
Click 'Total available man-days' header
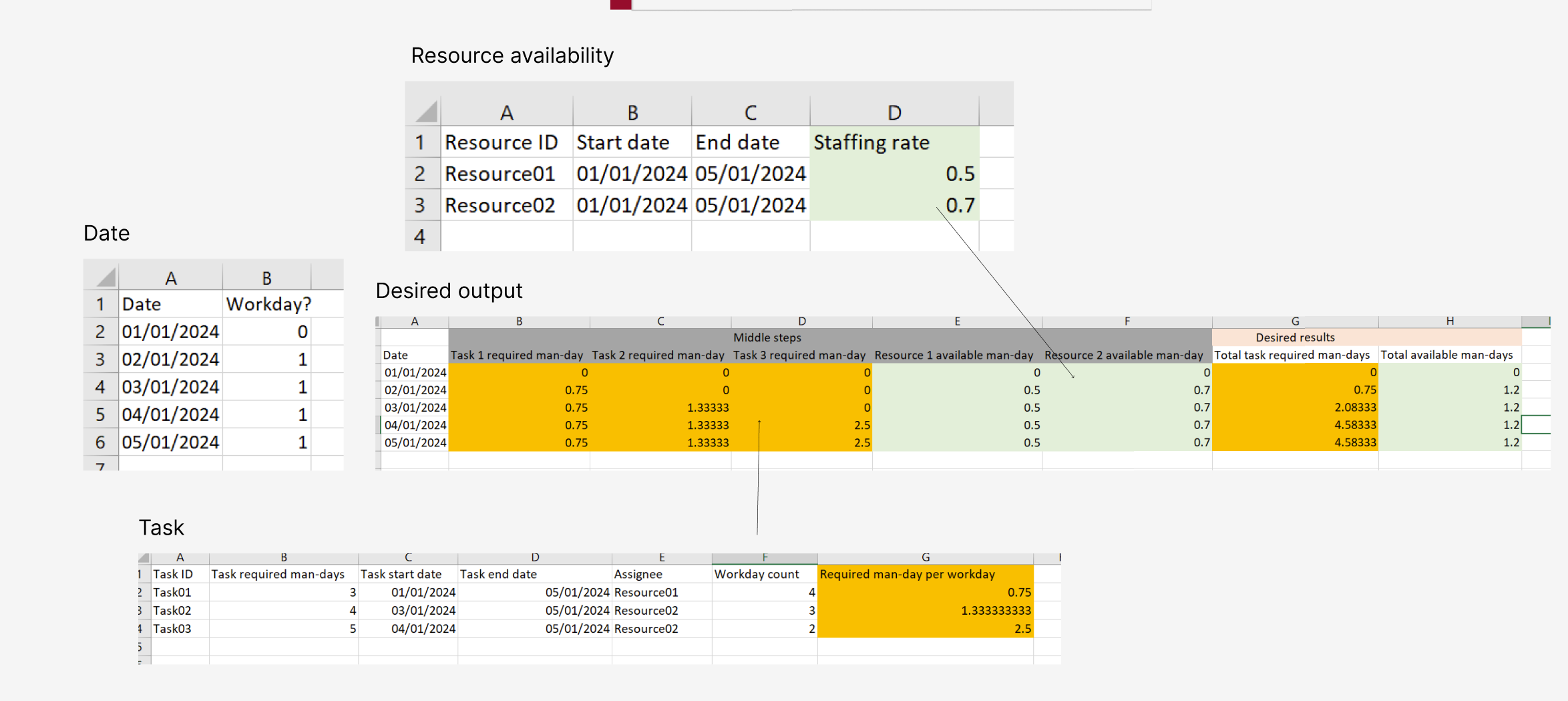pyautogui.click(x=1450, y=355)
